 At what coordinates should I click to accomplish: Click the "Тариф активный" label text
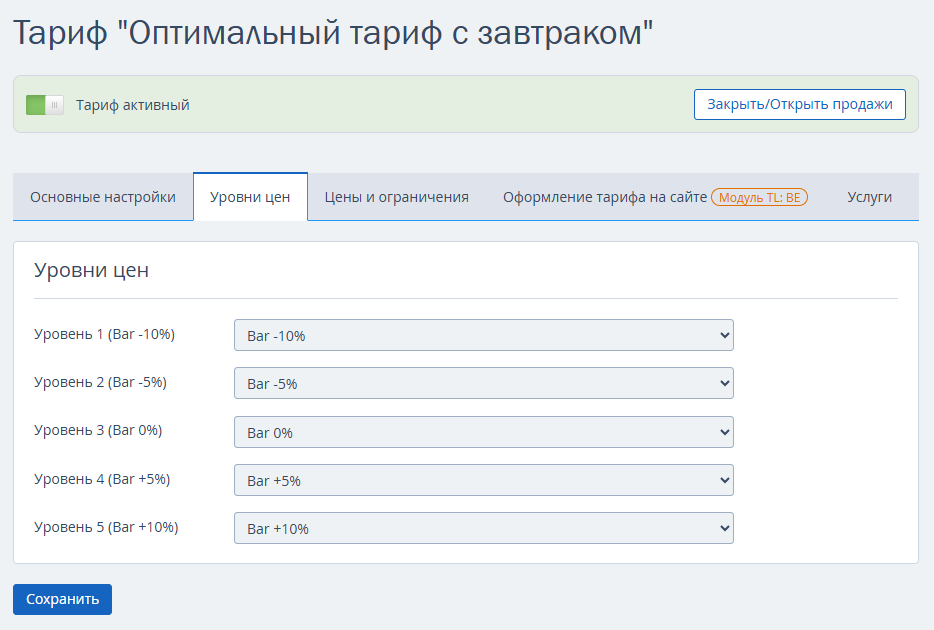[132, 105]
